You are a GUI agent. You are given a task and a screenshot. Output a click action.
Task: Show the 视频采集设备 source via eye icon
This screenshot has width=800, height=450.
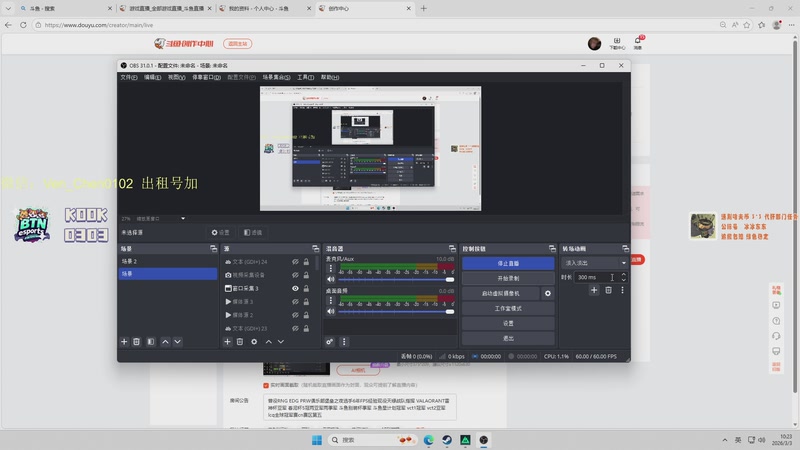[295, 275]
